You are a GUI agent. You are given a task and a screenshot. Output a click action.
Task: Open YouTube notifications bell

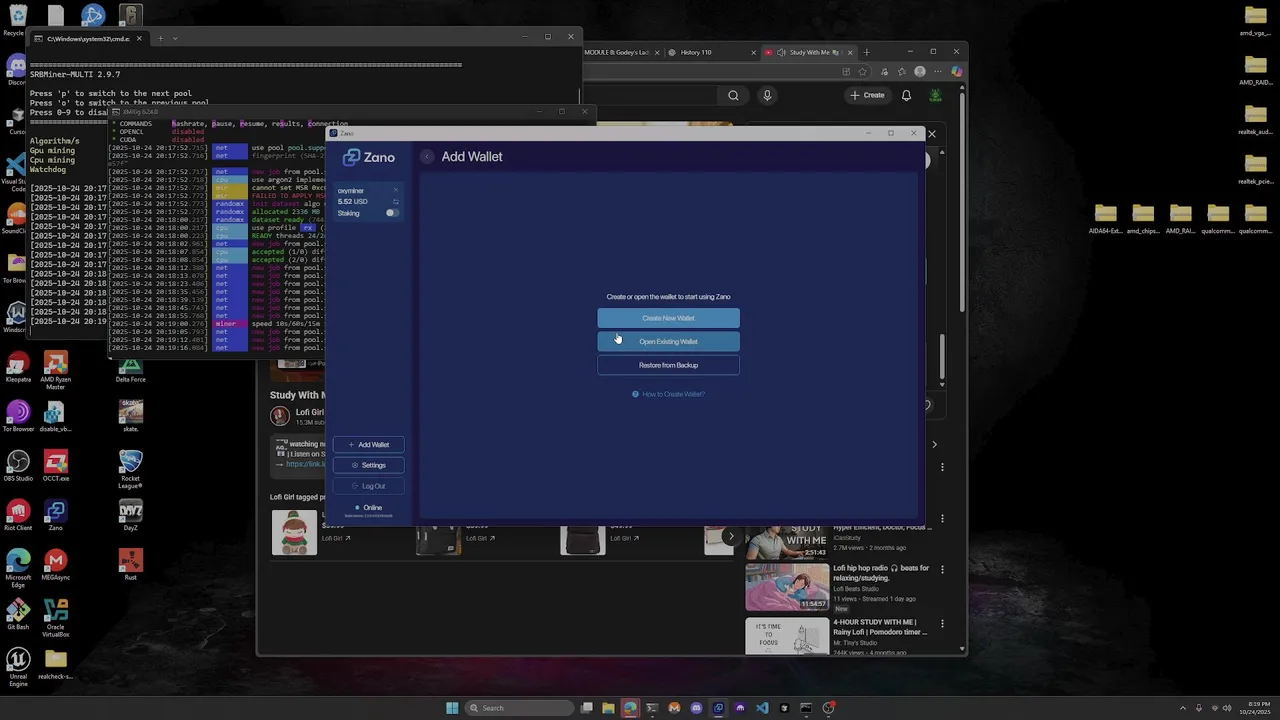(x=906, y=95)
